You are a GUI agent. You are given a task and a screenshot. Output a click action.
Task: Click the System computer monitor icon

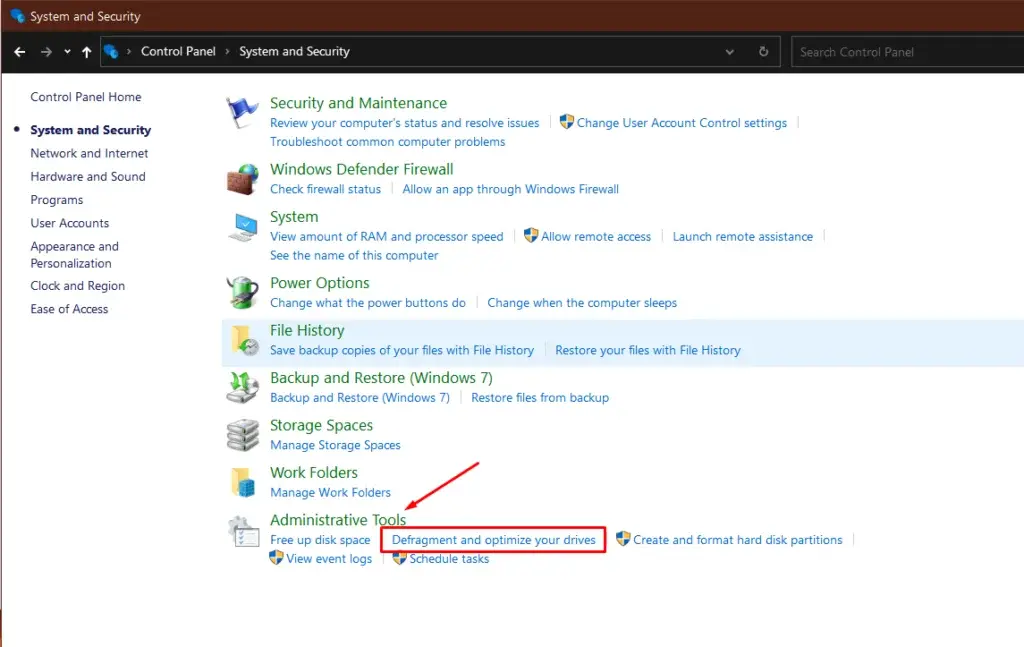(x=243, y=227)
